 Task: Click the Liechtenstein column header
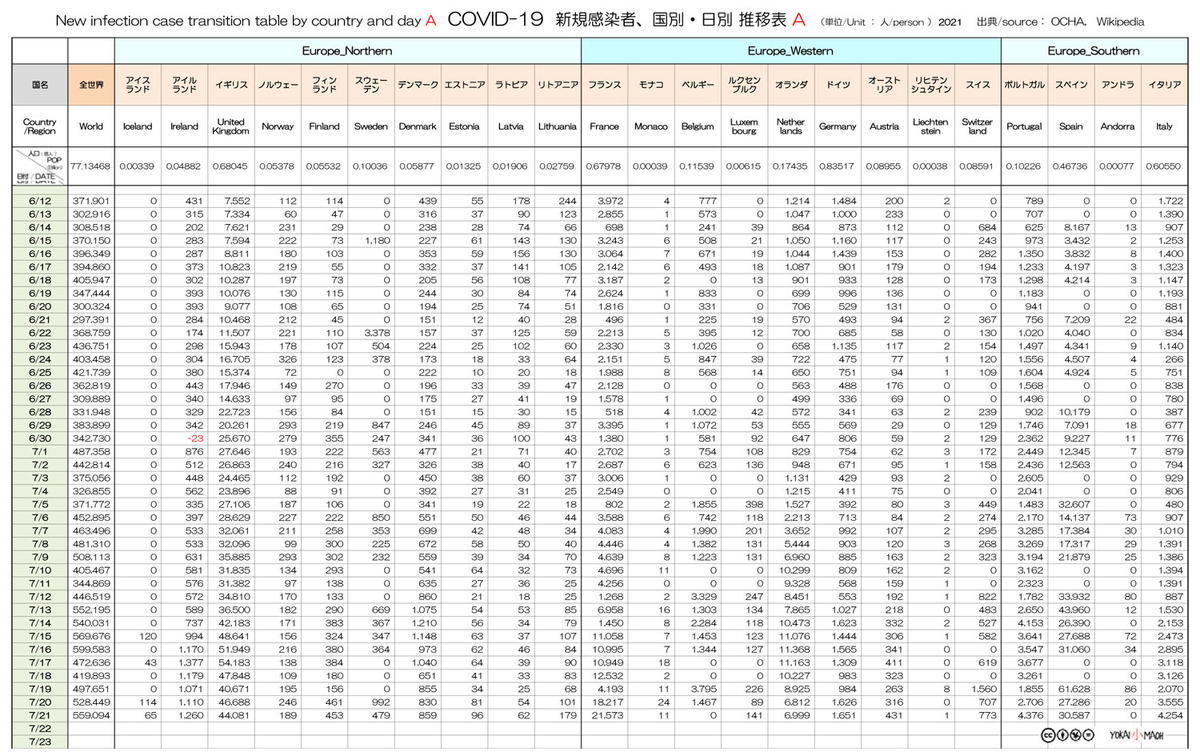931,127
